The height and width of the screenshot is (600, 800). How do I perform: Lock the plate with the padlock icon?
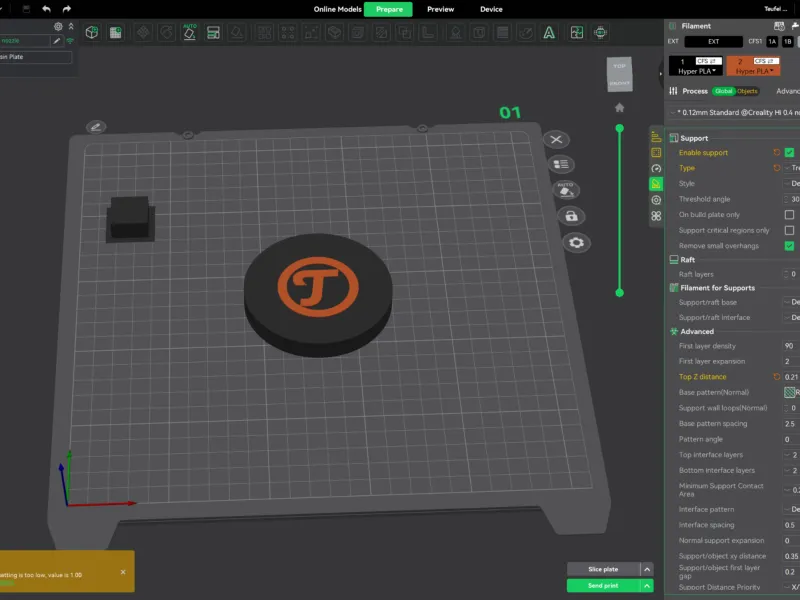571,216
